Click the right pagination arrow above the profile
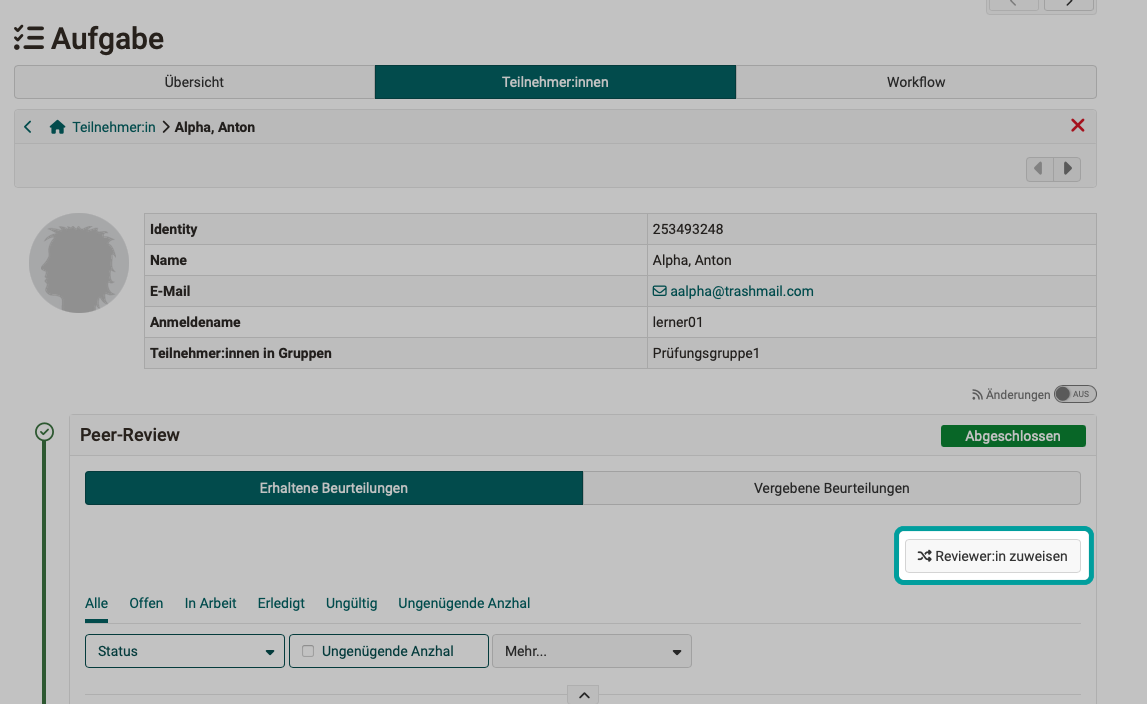 tap(1067, 168)
